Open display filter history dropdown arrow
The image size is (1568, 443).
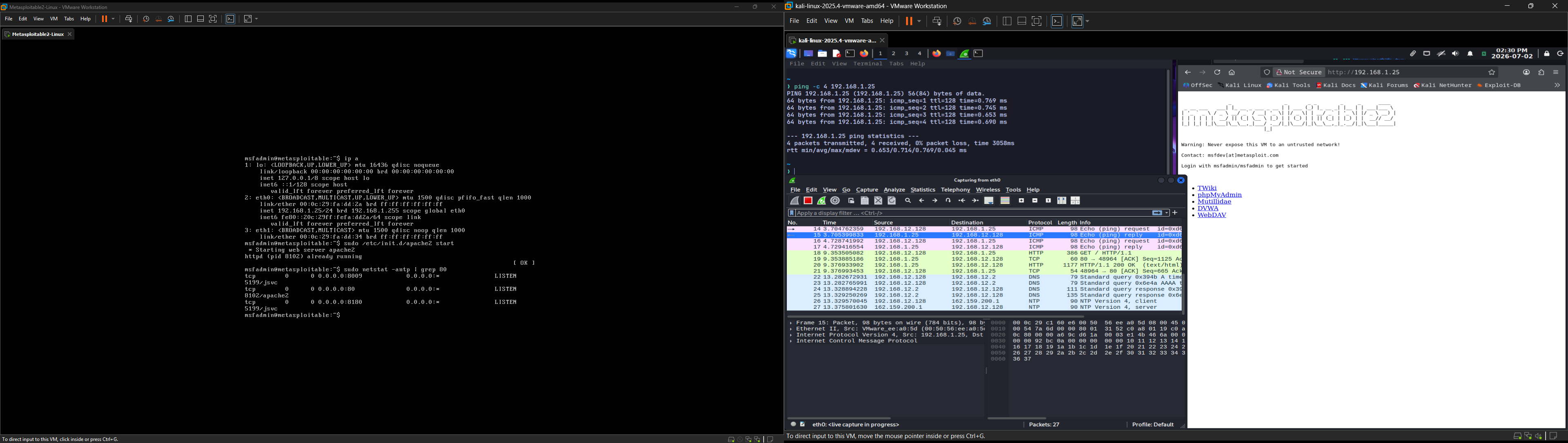pos(1167,213)
